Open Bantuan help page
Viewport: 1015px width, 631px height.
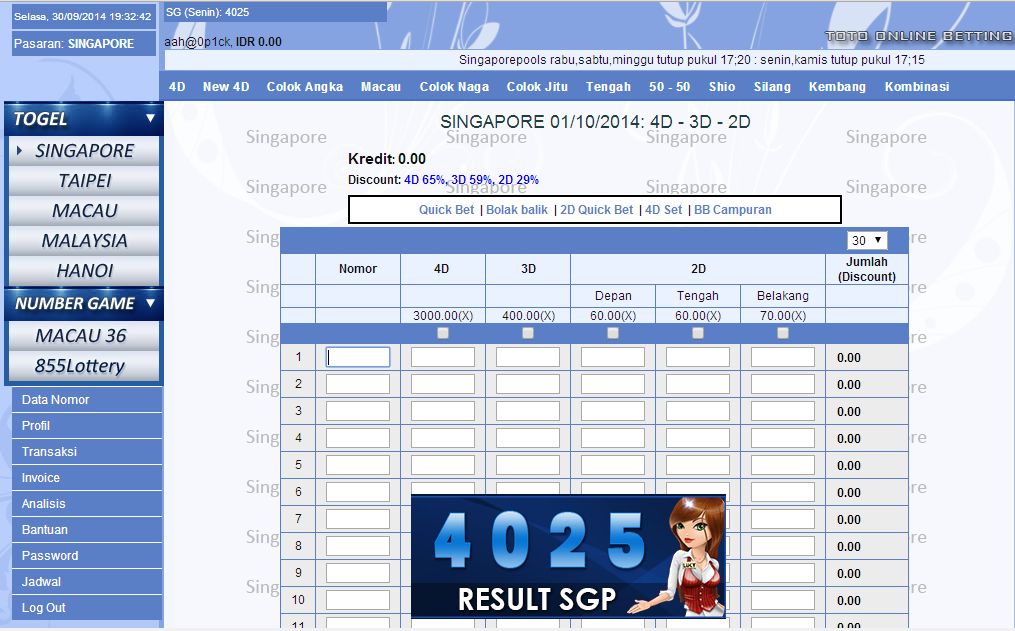click(x=87, y=529)
